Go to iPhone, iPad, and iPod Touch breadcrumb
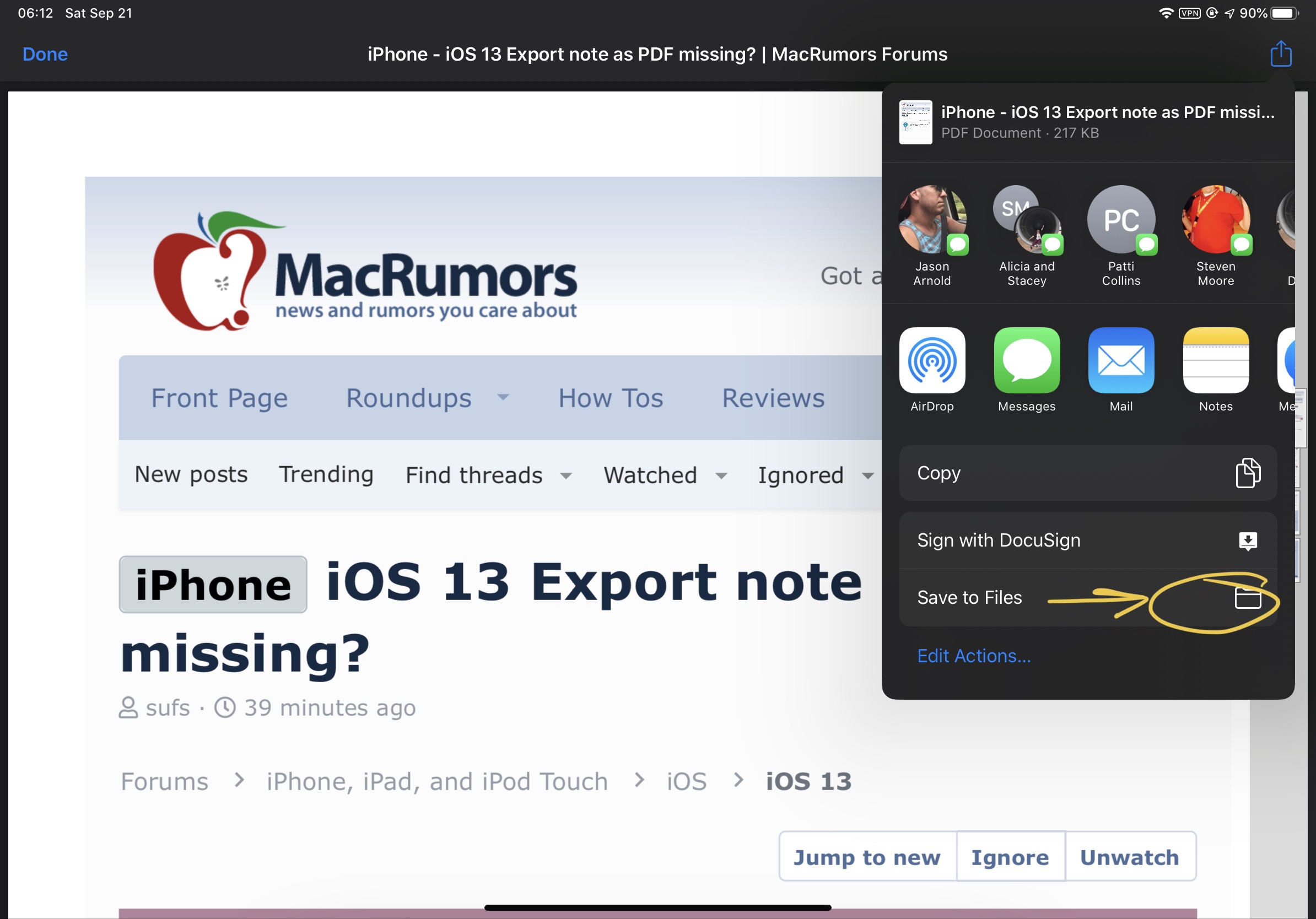Screen dimensions: 1316x919 (x=437, y=781)
